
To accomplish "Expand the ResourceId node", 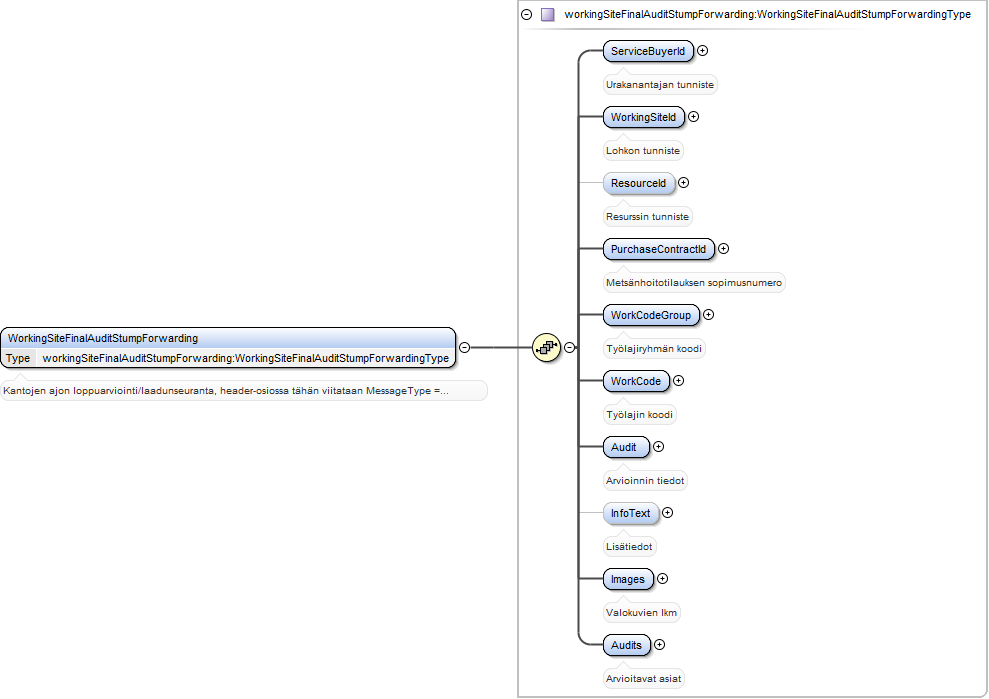I will click(683, 183).
